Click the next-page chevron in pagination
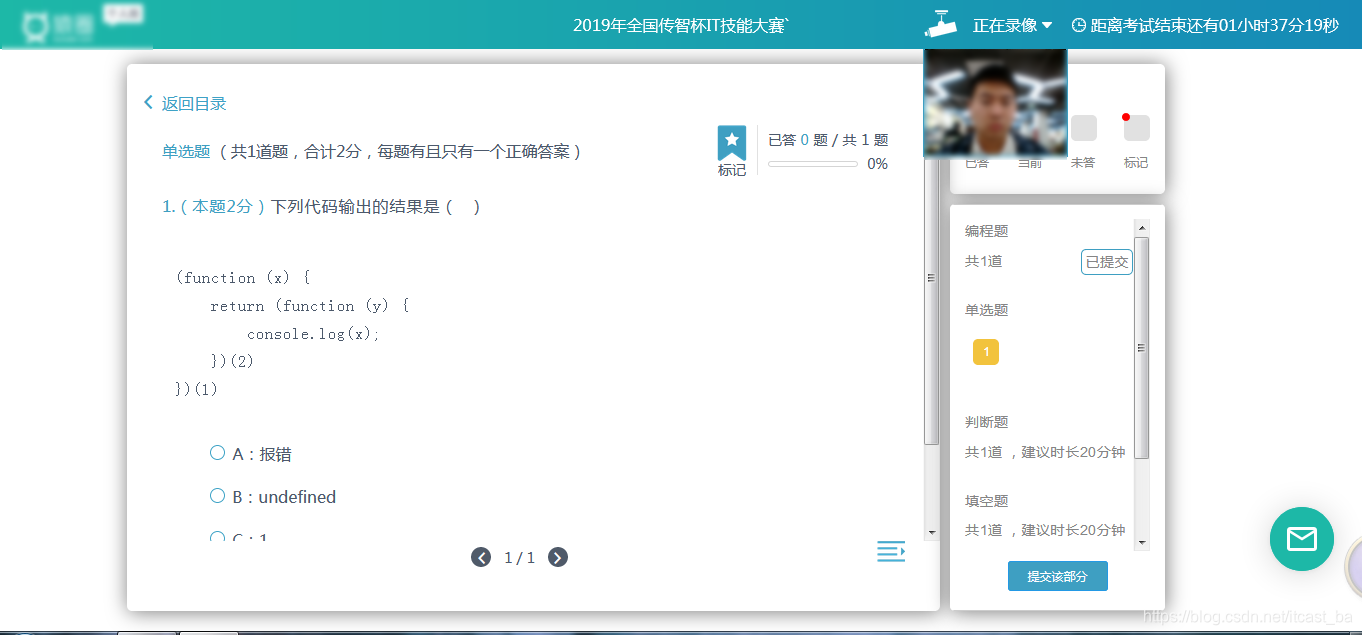Image resolution: width=1362 pixels, height=635 pixels. 558,557
